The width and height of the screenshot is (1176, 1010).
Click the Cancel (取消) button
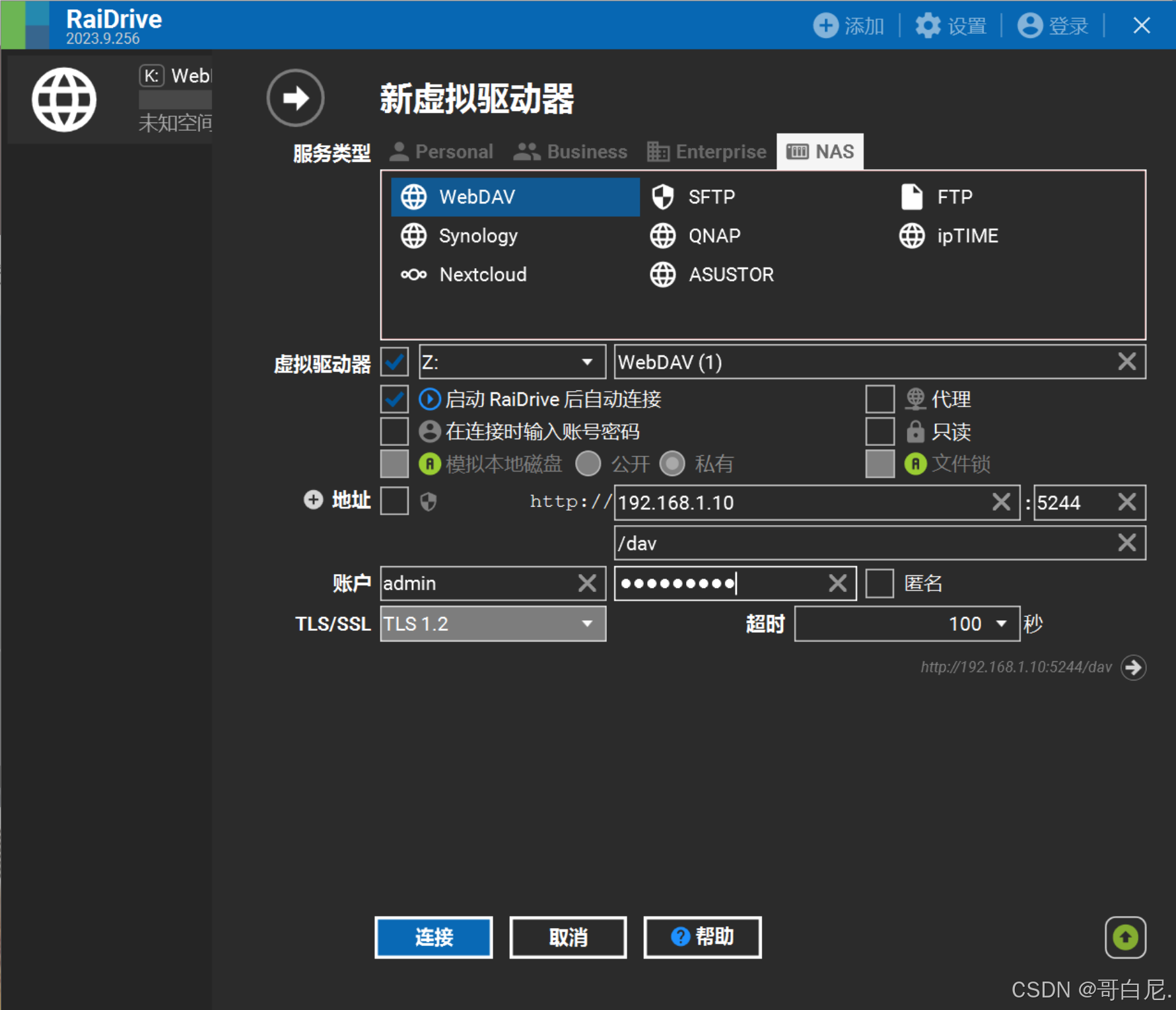(x=568, y=937)
